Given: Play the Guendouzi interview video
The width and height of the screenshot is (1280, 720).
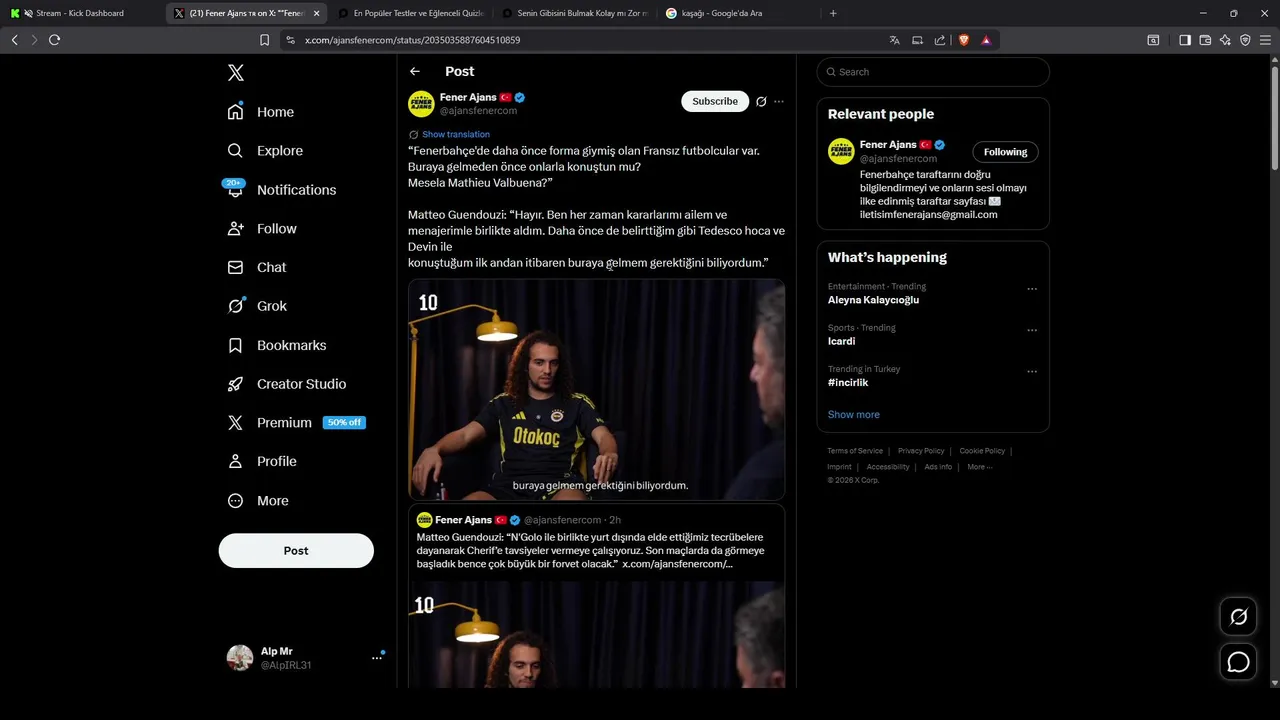Looking at the screenshot, I should pyautogui.click(x=596, y=390).
